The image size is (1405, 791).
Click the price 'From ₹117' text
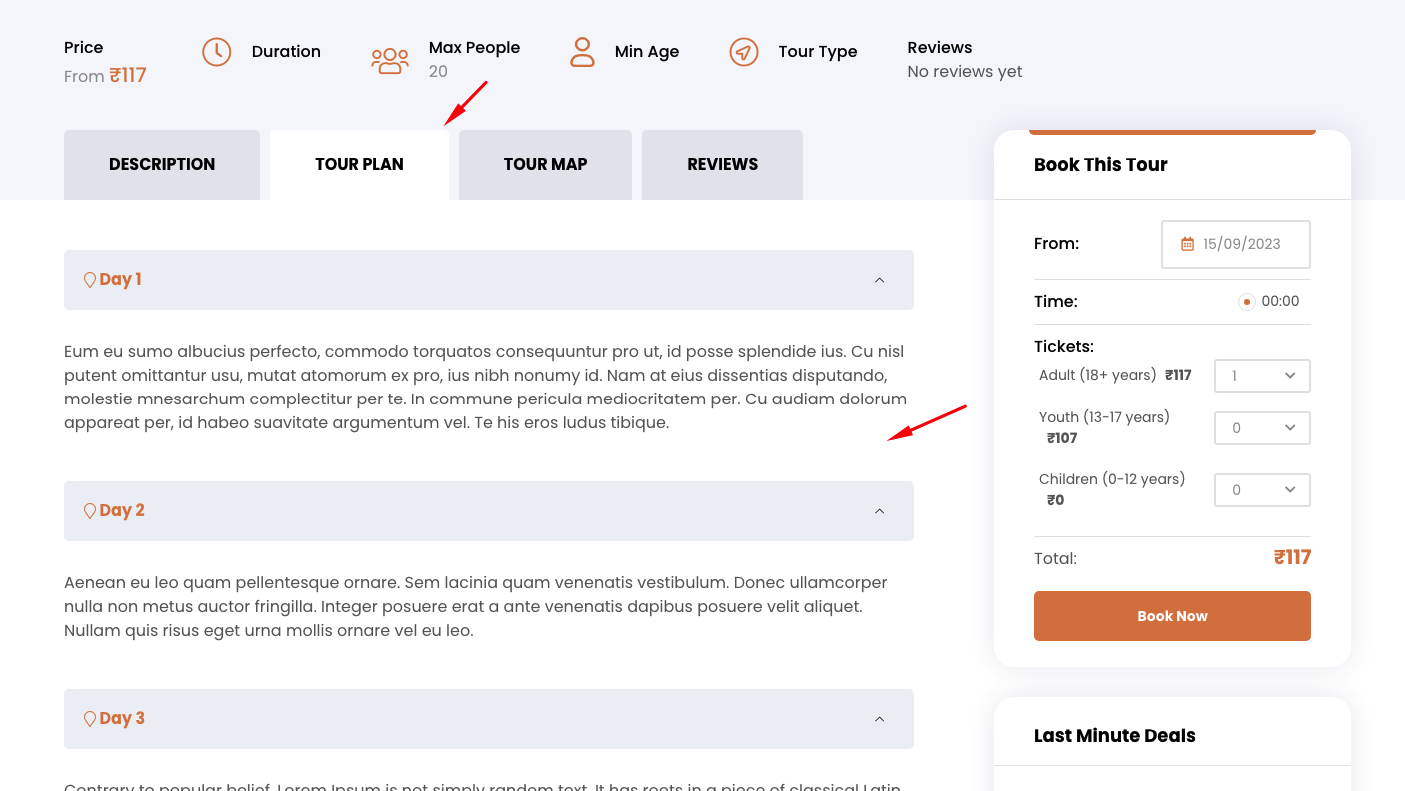(105, 76)
